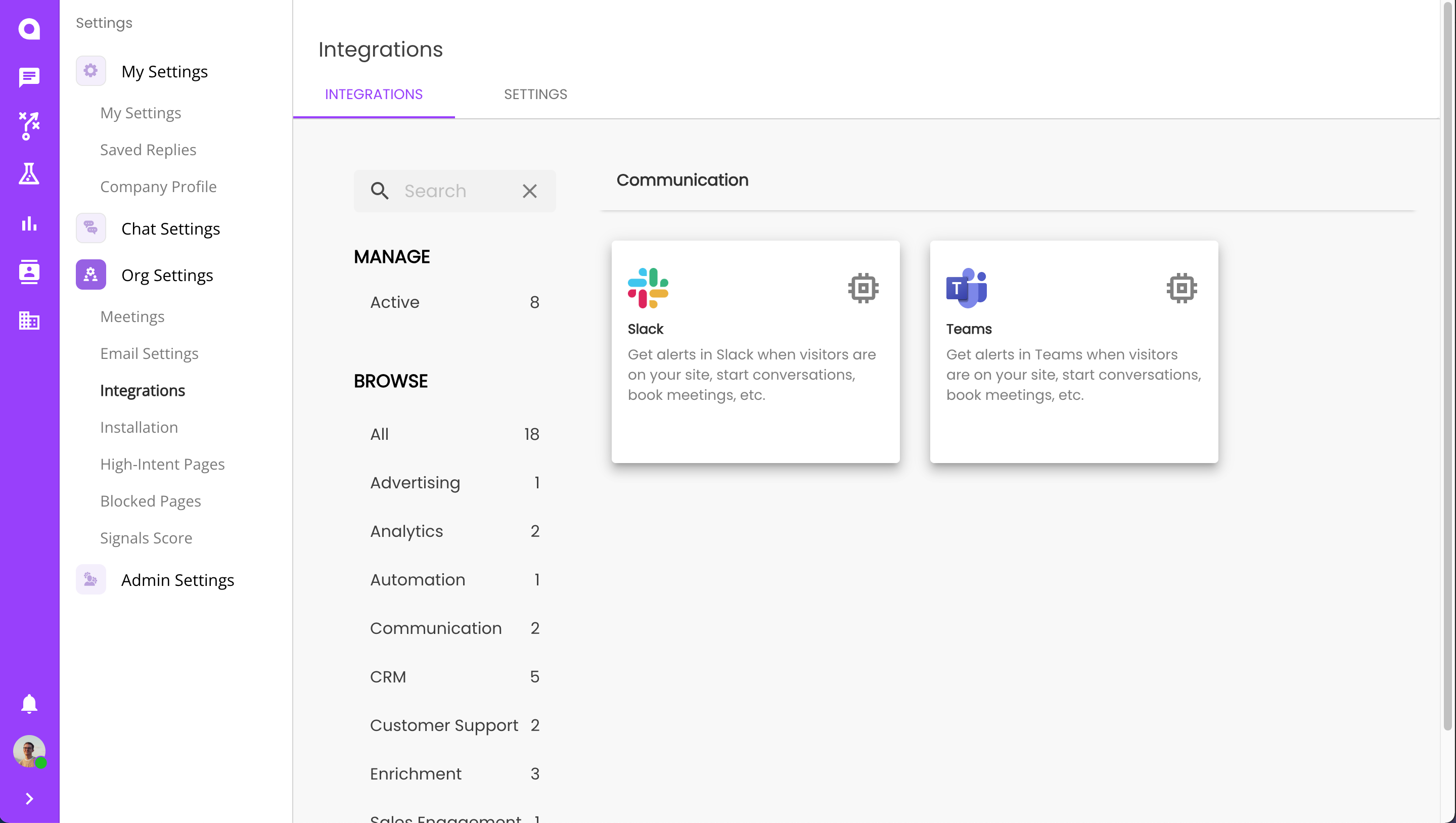Screen dimensions: 1456x823
Task: Open the user profile avatar
Action: click(29, 751)
